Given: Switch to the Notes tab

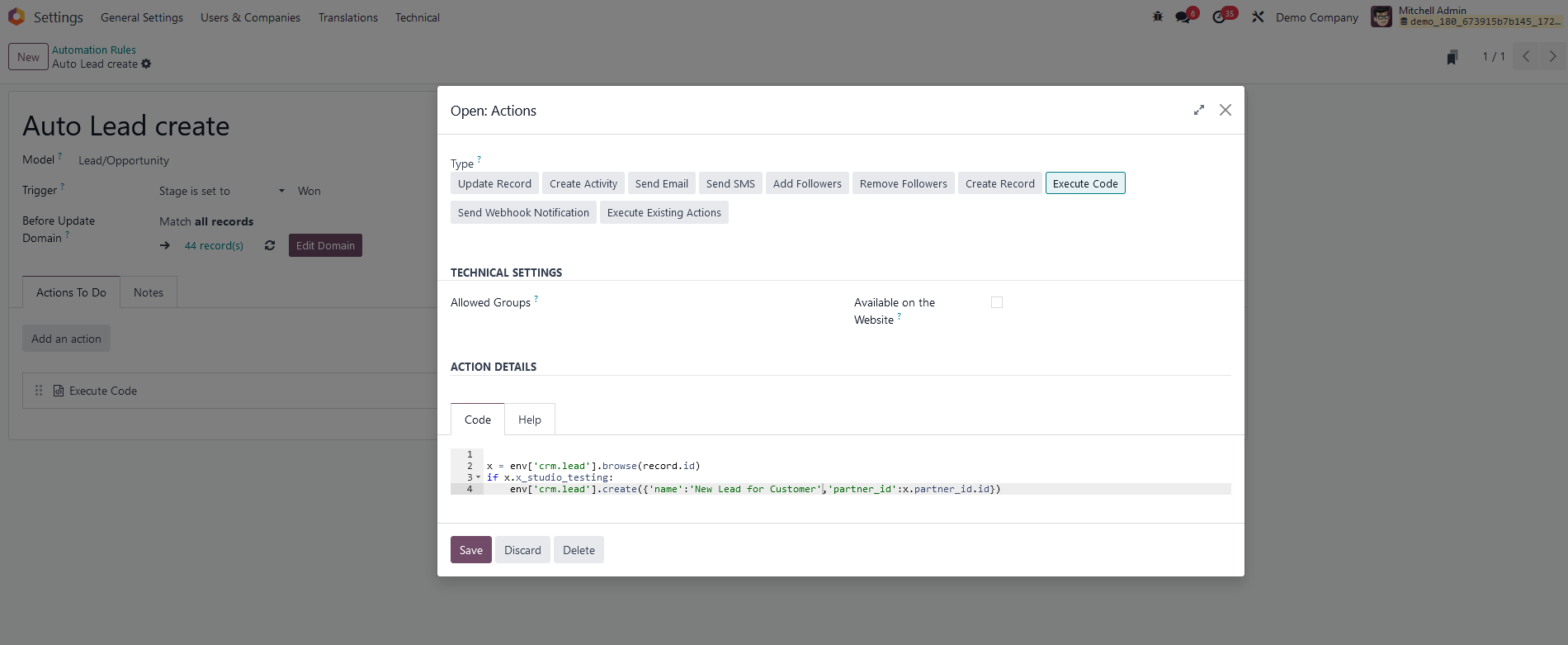Looking at the screenshot, I should [149, 292].
